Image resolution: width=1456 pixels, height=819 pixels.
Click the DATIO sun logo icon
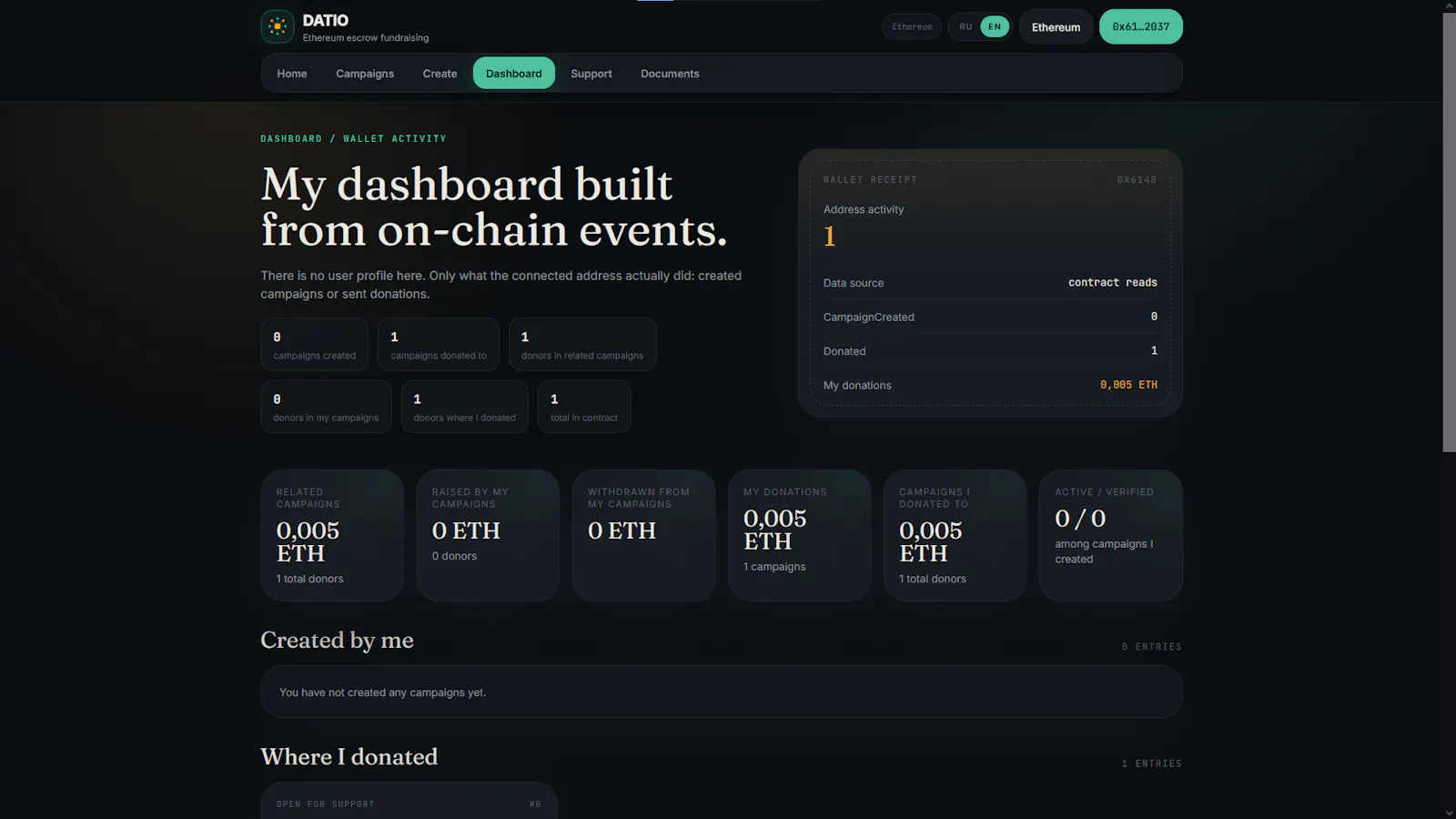(278, 26)
